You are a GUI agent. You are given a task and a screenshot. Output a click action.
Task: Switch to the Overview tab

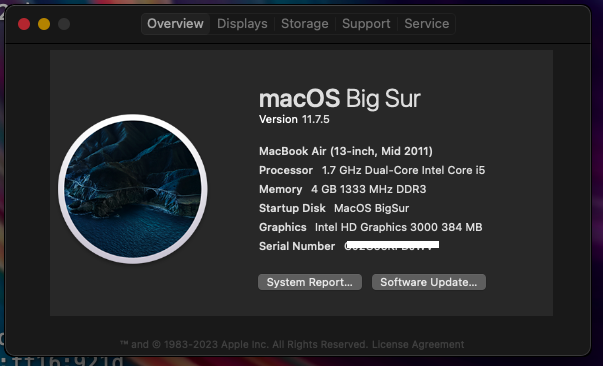click(175, 24)
